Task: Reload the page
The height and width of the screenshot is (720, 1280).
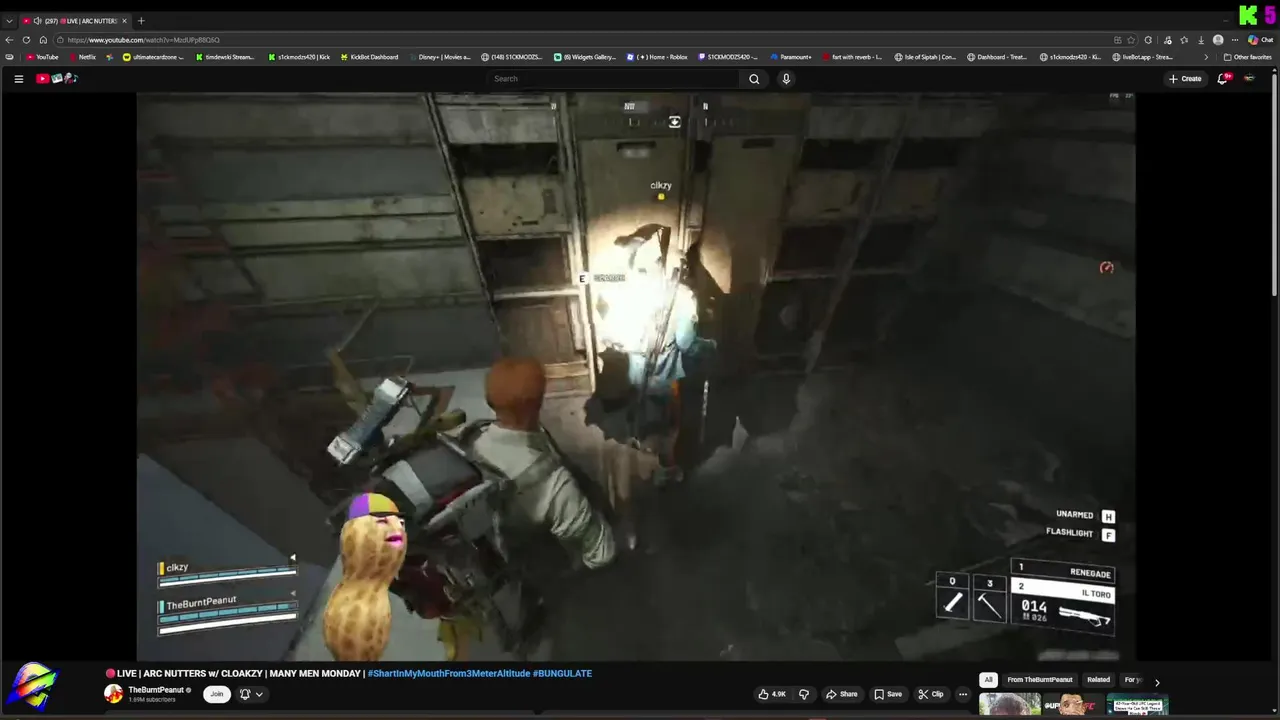Action: [x=27, y=40]
